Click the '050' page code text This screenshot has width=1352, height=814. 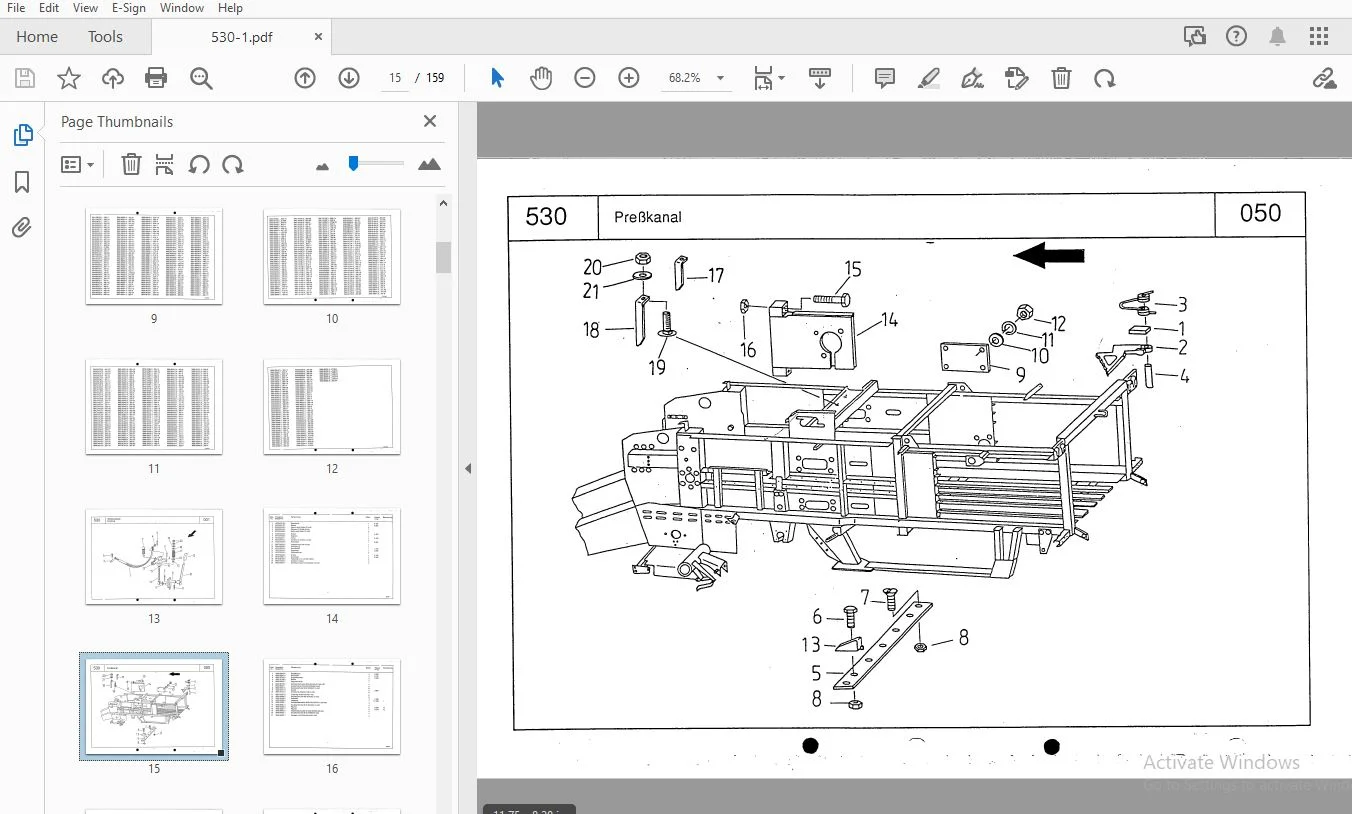1260,213
